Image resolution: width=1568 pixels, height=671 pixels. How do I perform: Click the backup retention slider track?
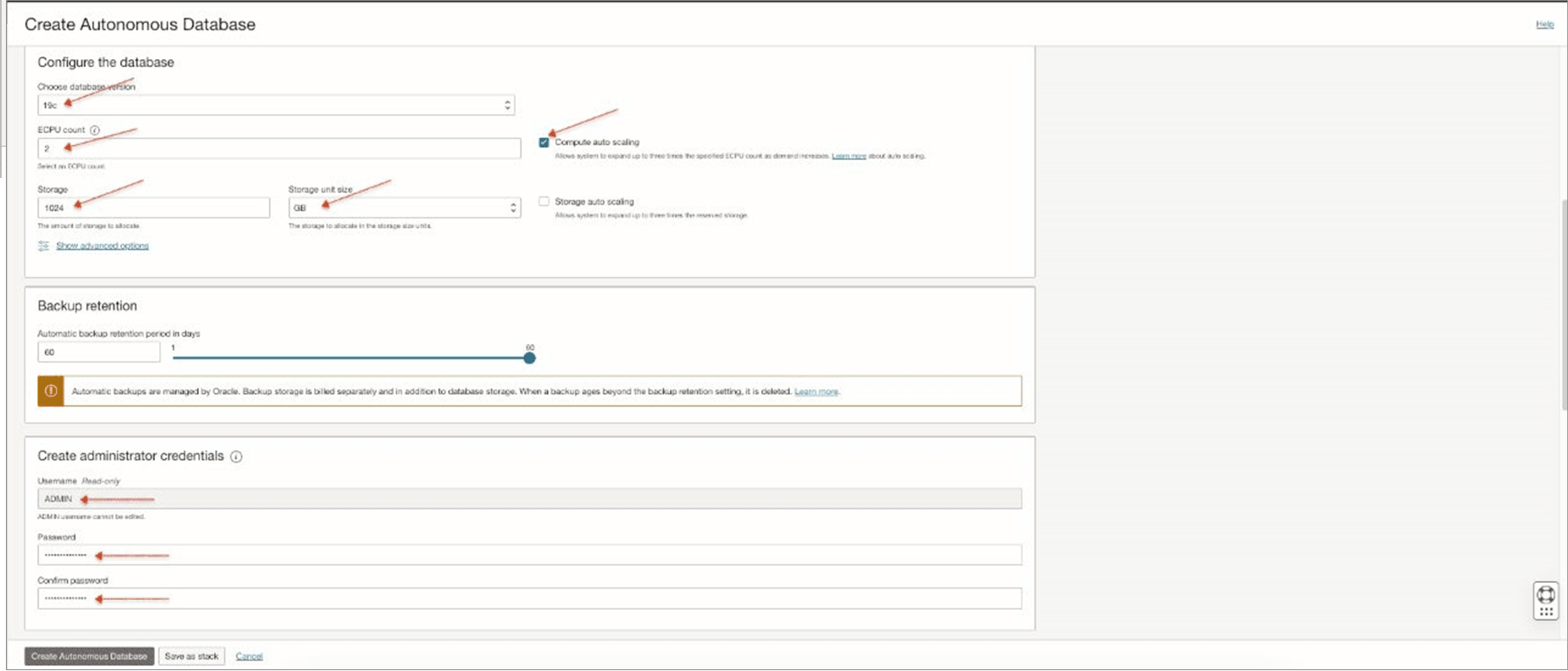pos(351,358)
